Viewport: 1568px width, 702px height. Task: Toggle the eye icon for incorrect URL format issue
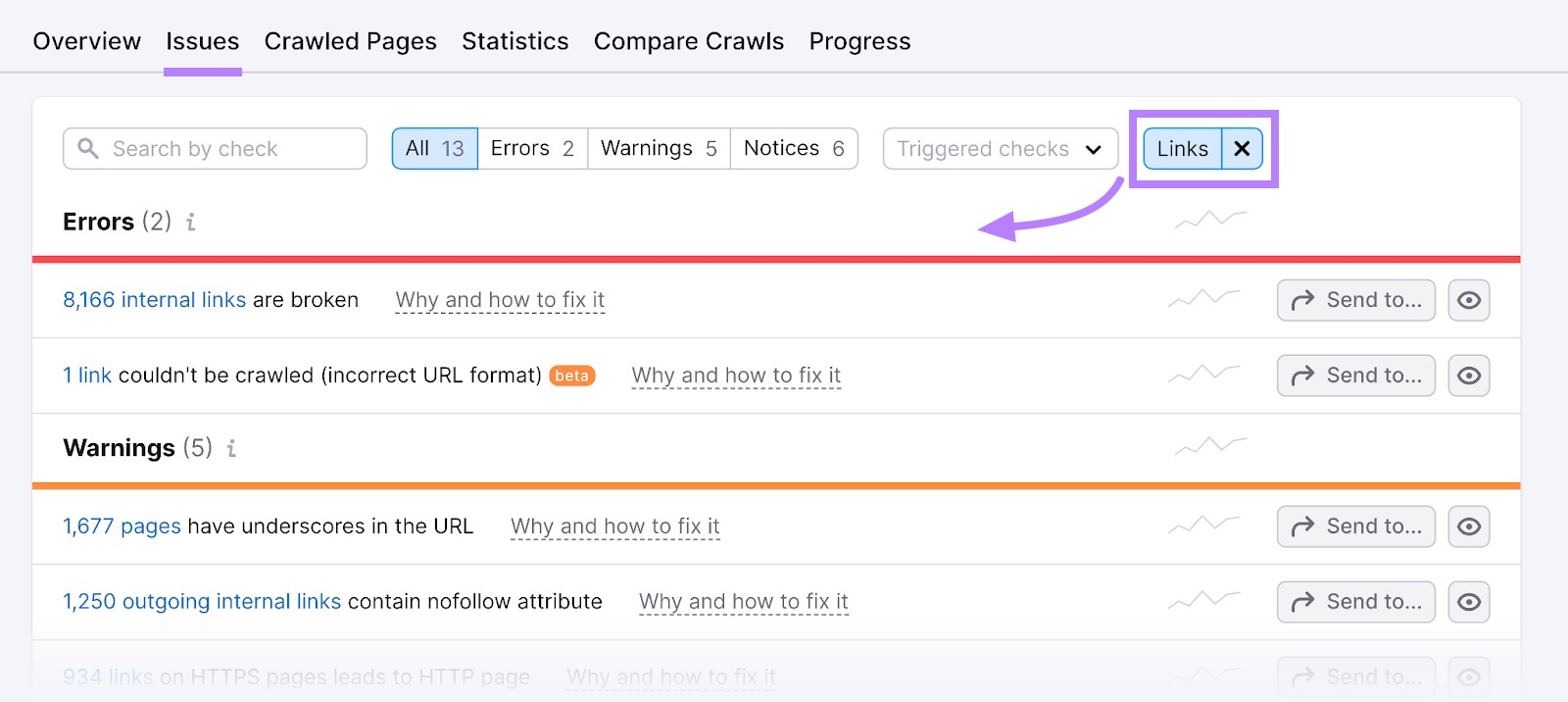(x=1468, y=375)
